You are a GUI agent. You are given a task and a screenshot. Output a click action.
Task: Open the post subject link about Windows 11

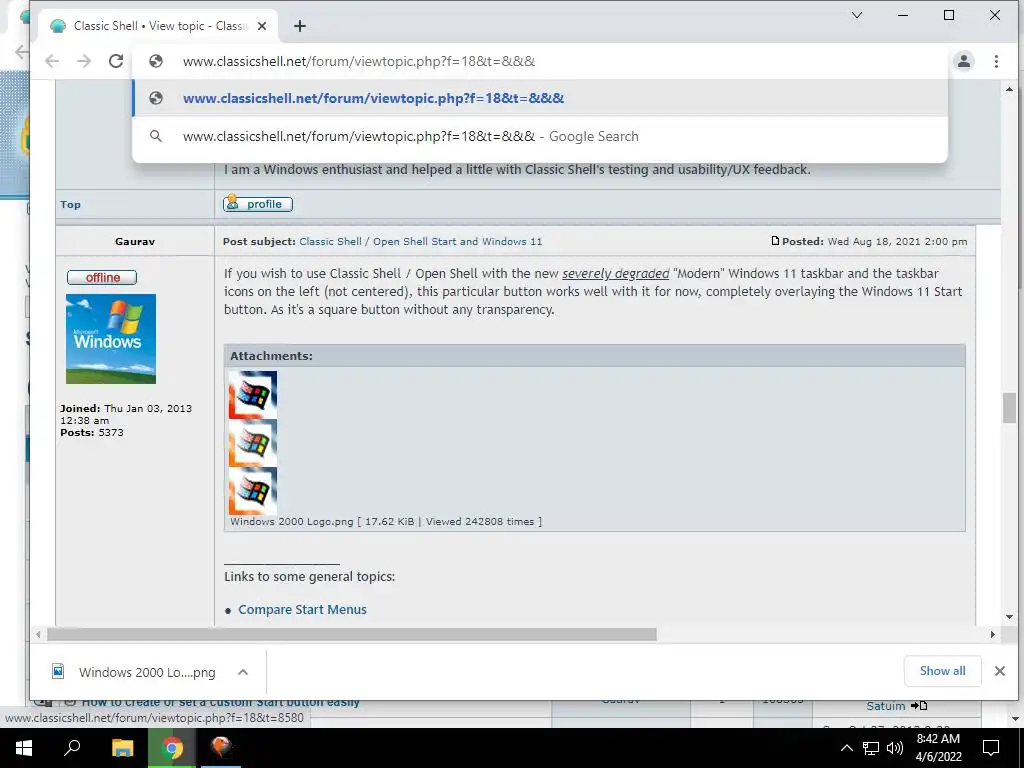(421, 241)
